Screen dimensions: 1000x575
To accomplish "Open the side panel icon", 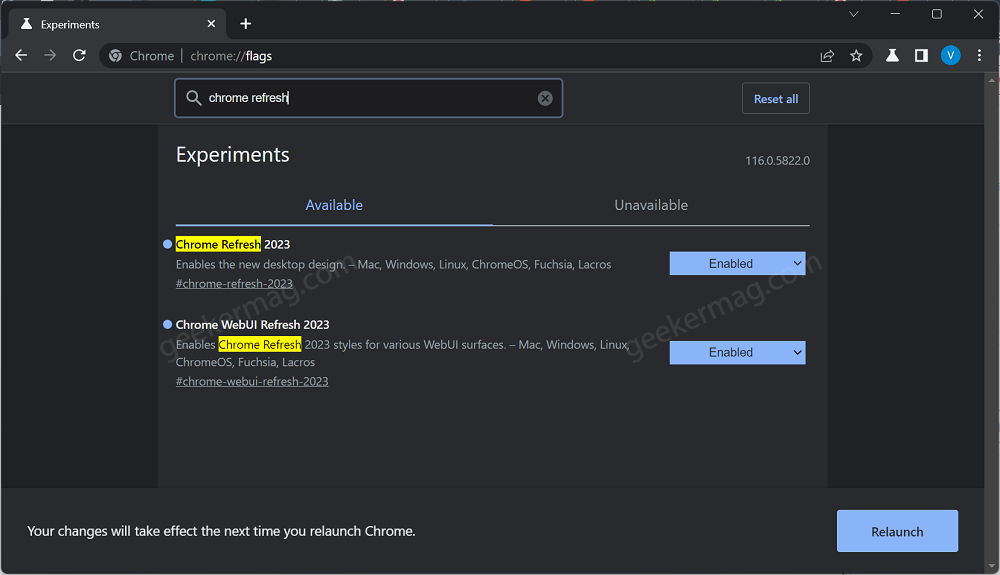I will coord(921,55).
